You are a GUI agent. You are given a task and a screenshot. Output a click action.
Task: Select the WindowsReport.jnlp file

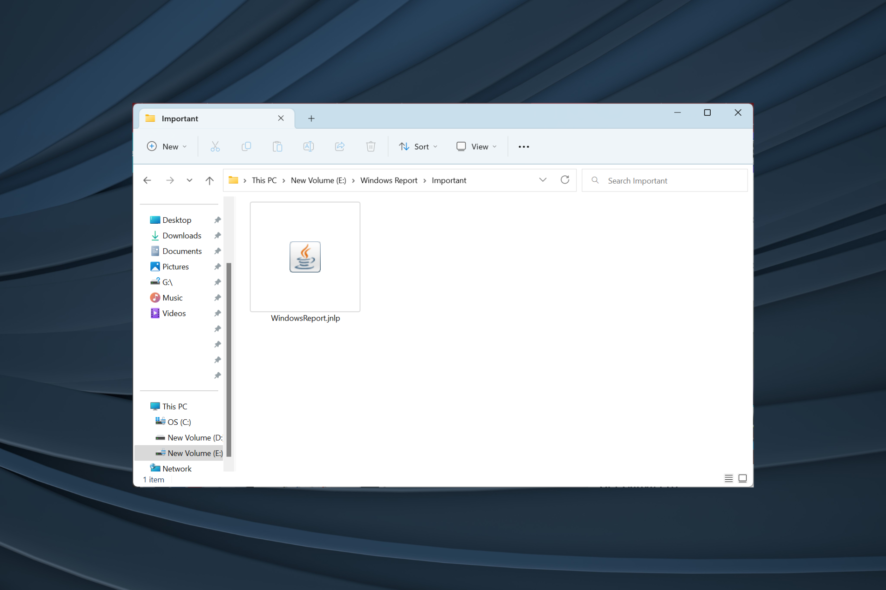click(x=305, y=257)
